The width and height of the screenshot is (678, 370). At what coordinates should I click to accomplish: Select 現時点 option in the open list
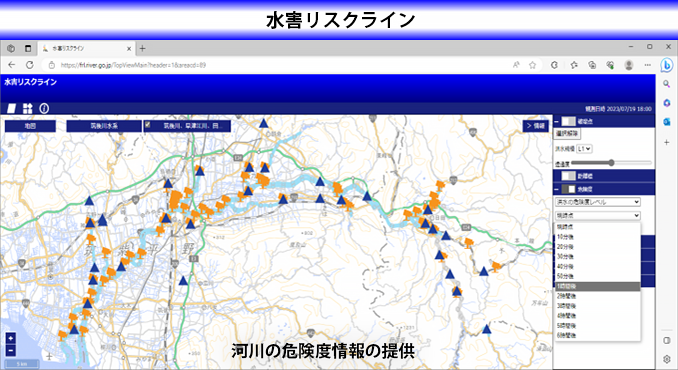[597, 227]
